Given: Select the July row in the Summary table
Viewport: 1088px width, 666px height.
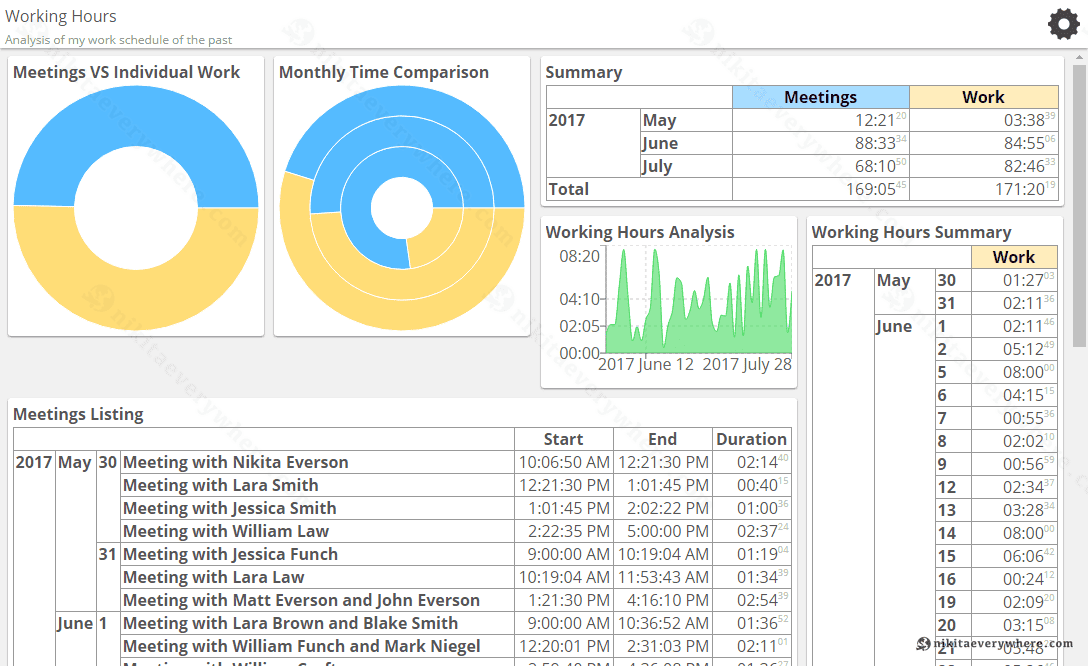Looking at the screenshot, I should [658, 166].
